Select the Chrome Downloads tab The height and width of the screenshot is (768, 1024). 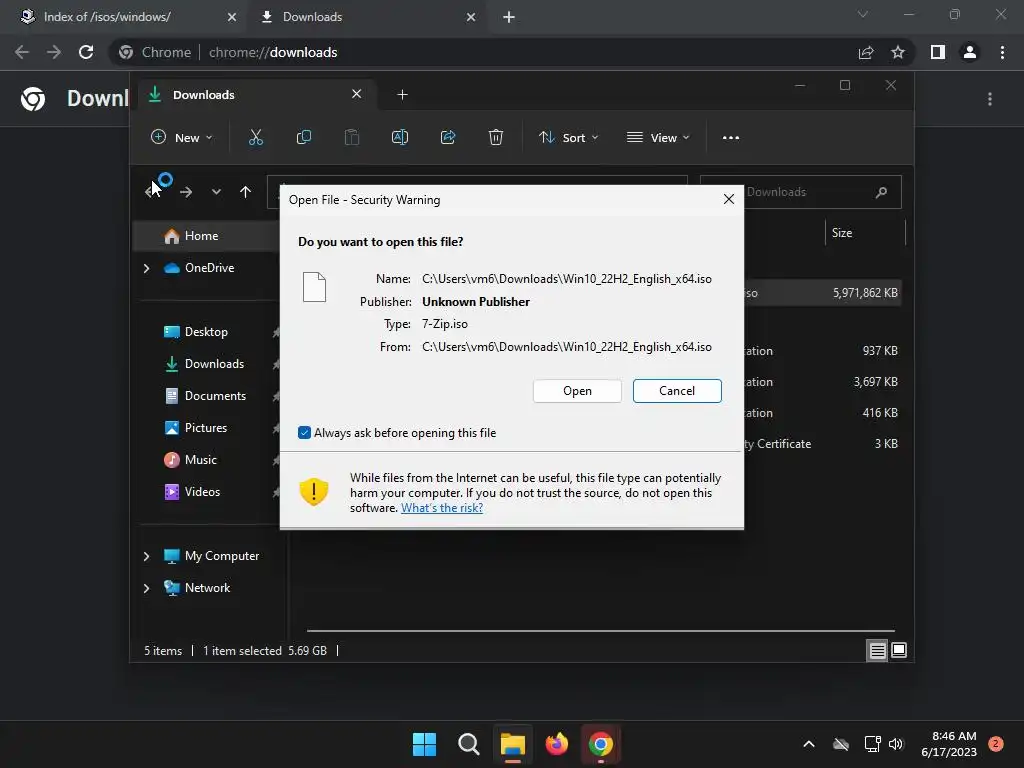[368, 17]
